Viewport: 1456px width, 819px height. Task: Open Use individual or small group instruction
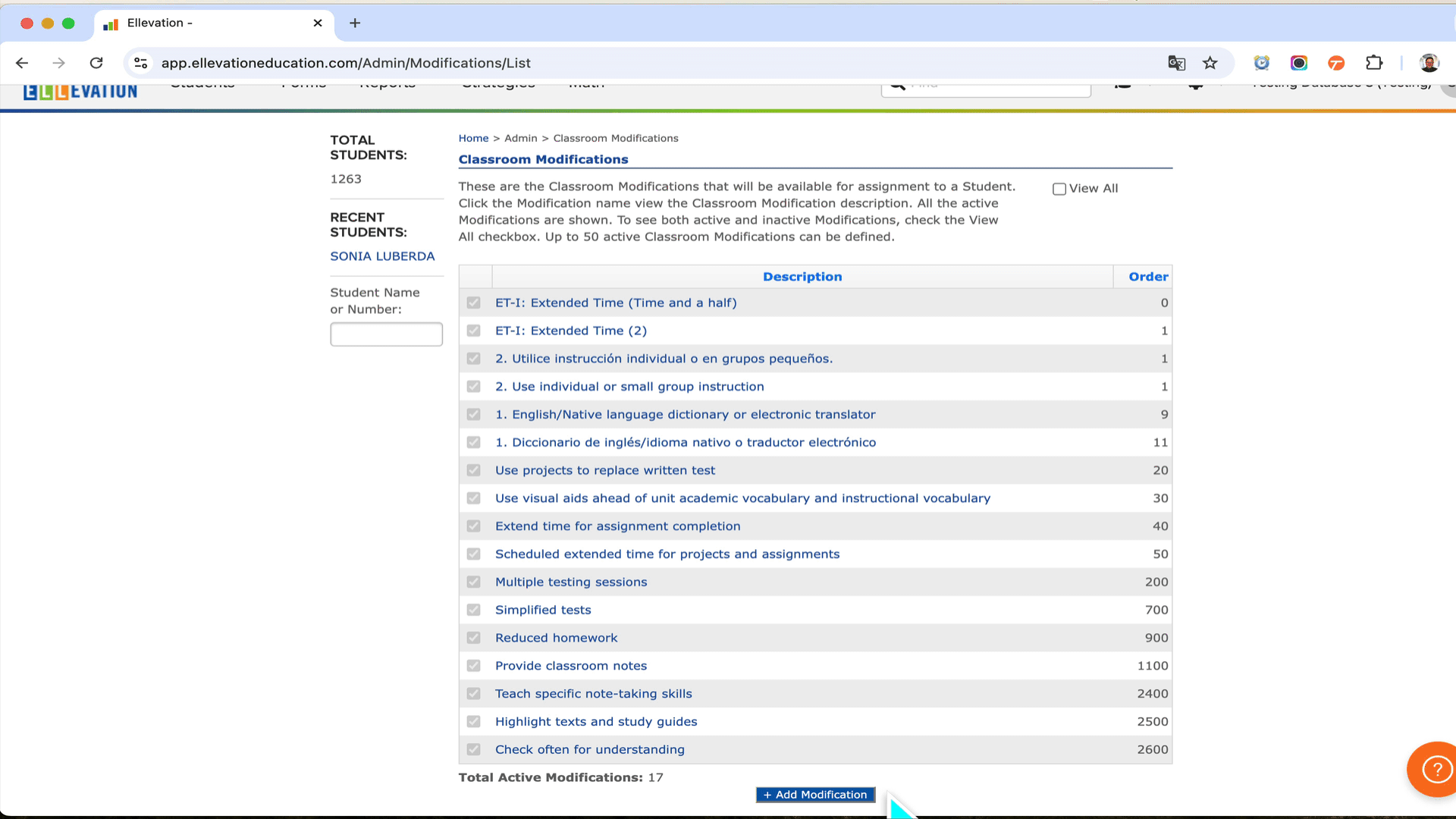click(x=629, y=387)
